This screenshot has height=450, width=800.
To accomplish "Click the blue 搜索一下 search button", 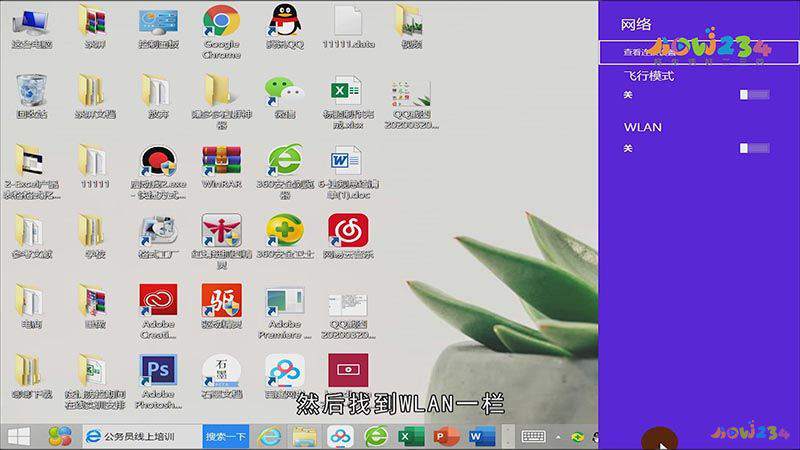I will [226, 437].
